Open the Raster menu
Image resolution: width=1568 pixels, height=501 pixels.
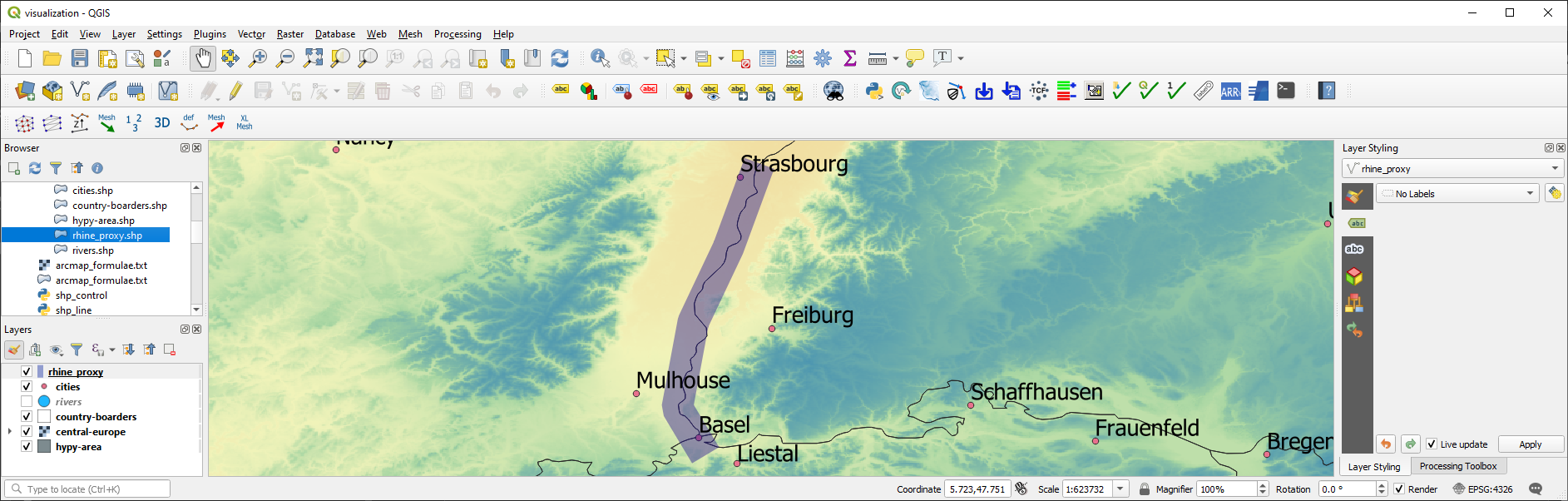(x=290, y=34)
